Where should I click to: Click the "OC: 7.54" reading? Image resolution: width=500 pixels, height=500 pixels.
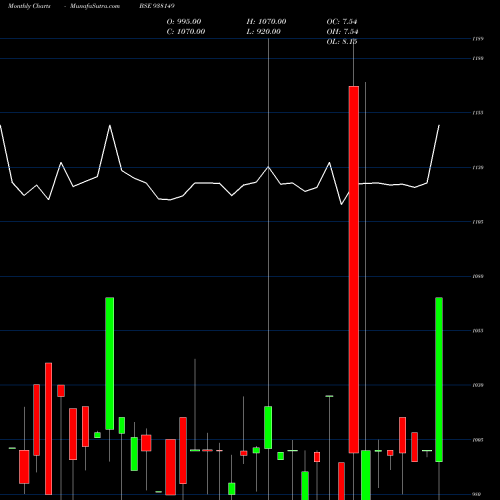342,22
